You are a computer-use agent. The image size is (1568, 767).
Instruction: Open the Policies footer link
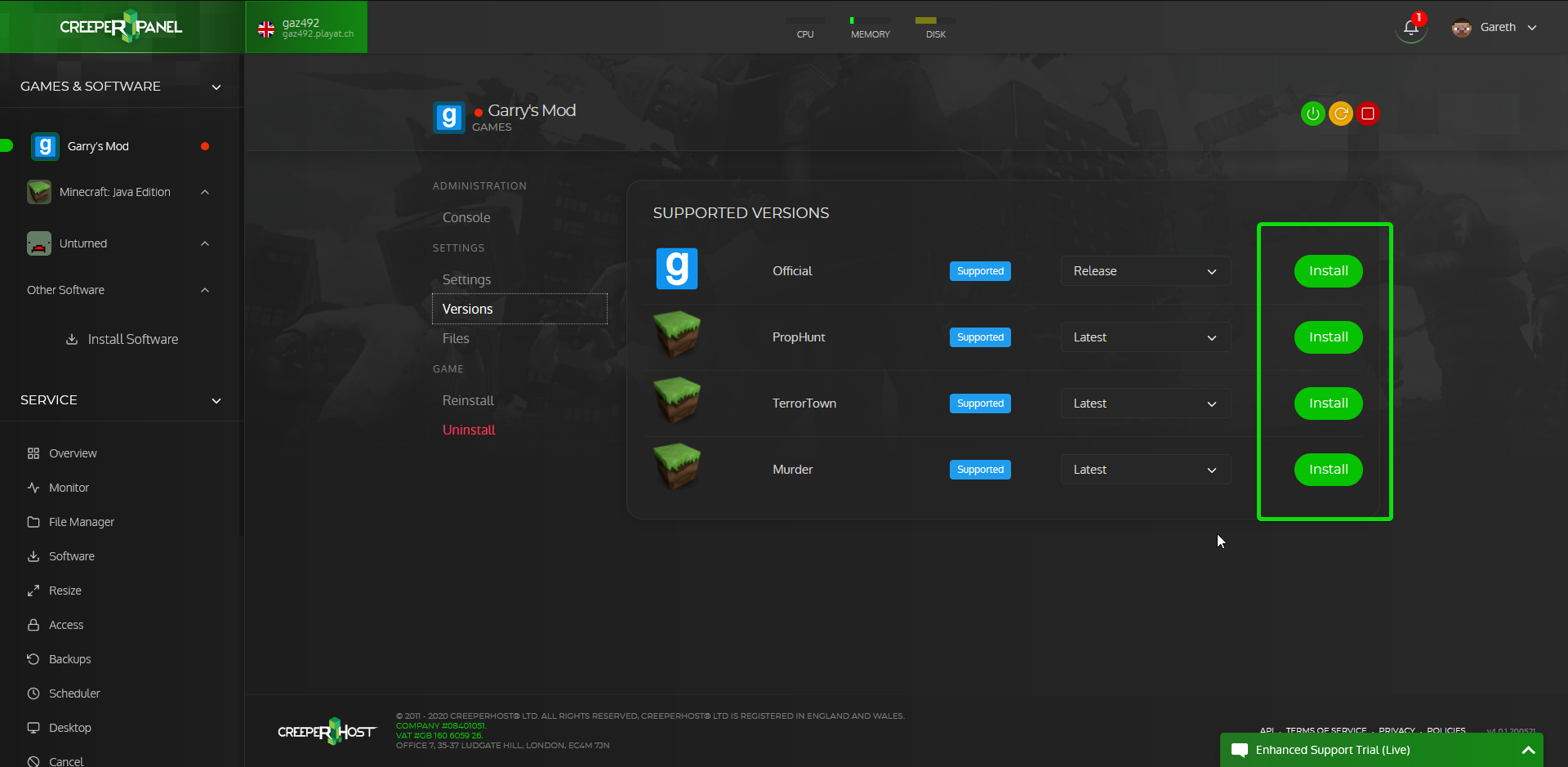point(1445,730)
